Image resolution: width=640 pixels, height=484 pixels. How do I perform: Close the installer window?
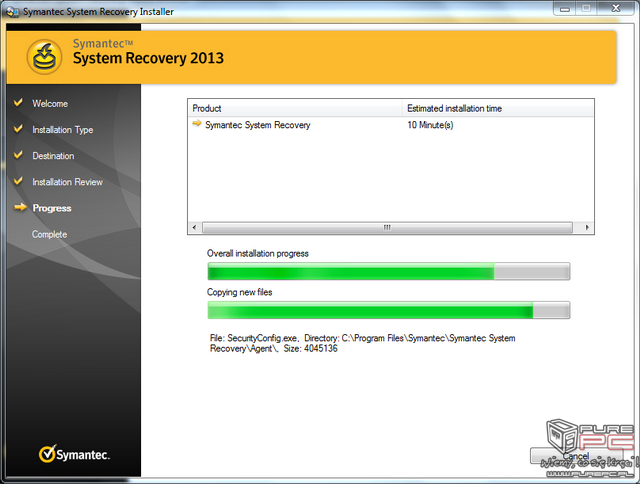[616, 9]
